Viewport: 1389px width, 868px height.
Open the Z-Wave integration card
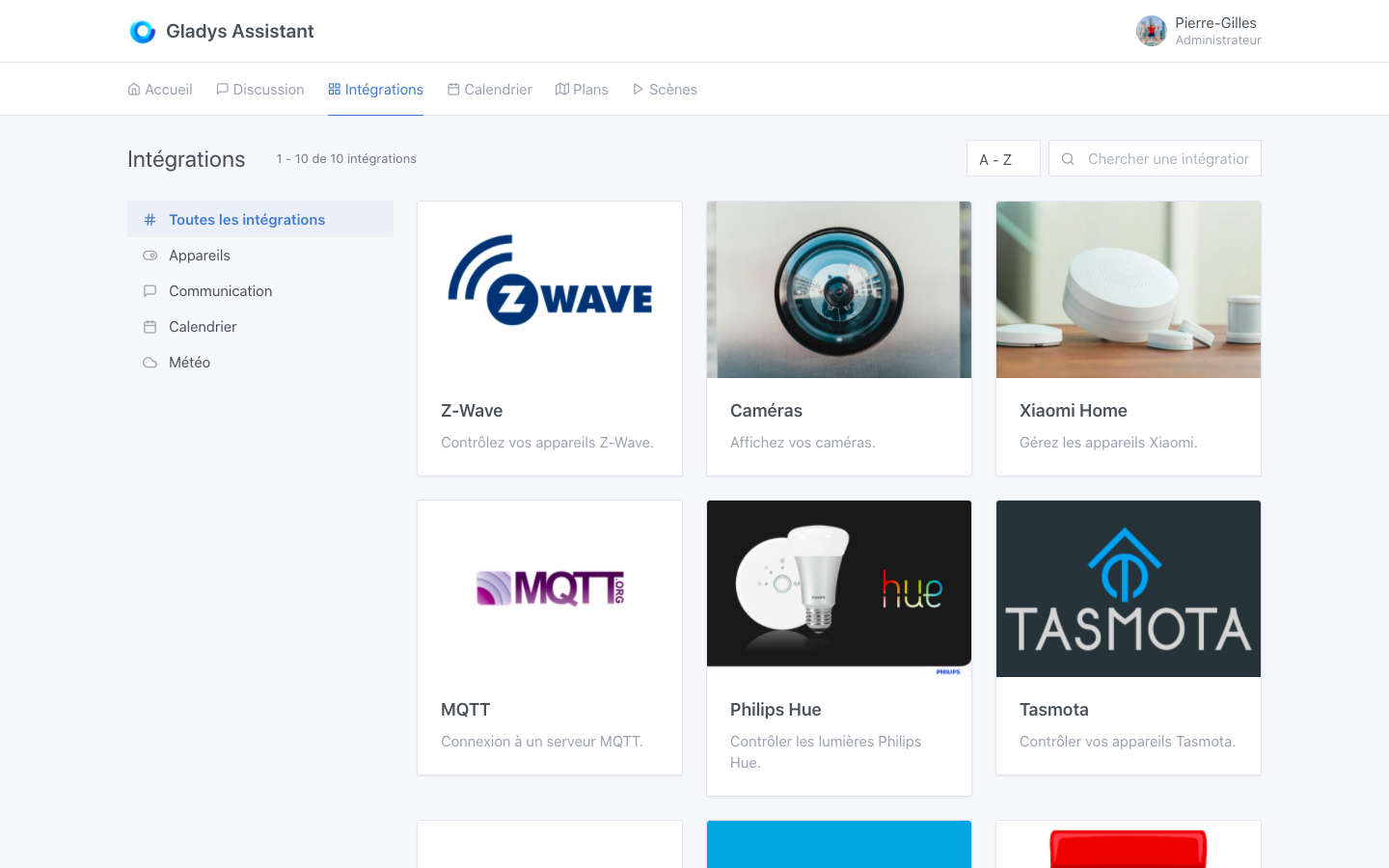(x=550, y=338)
